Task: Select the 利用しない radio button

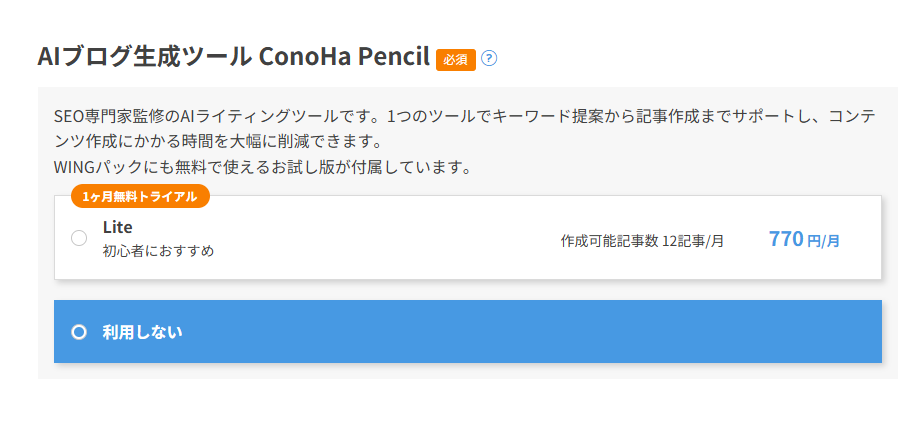Action: pos(80,332)
